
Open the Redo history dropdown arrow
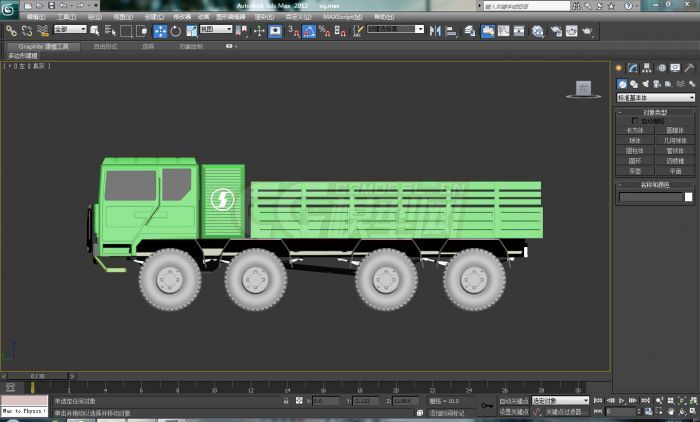(x=88, y=6)
